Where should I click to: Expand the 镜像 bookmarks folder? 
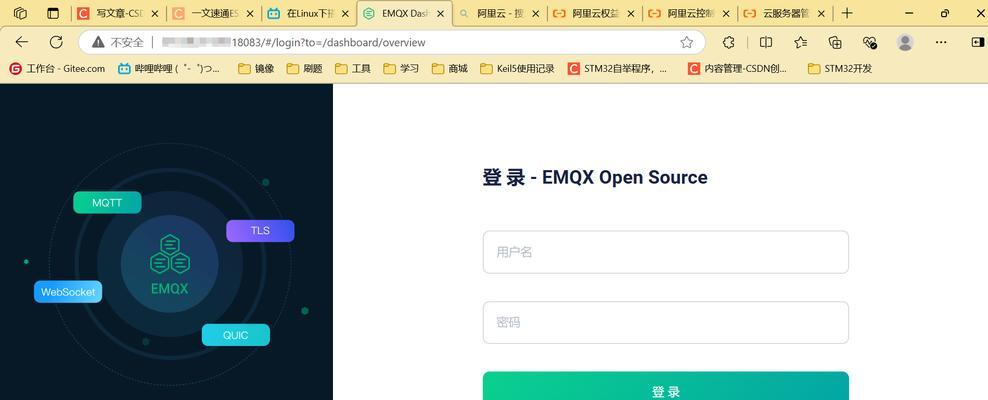(256, 69)
